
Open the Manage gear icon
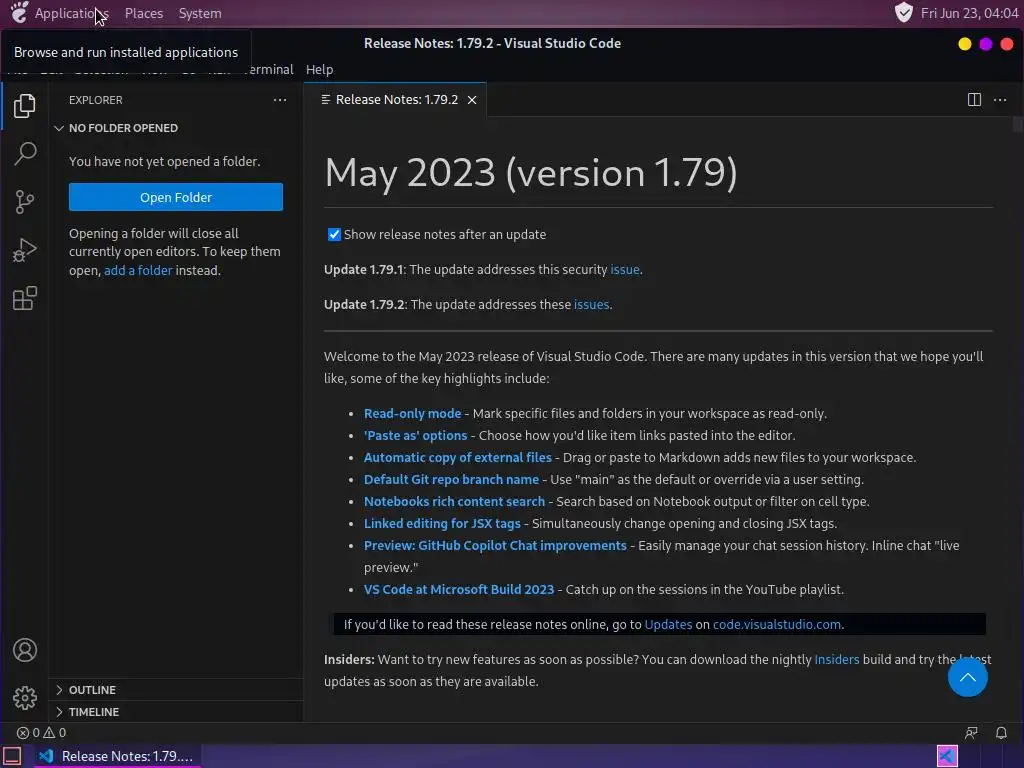coord(24,697)
